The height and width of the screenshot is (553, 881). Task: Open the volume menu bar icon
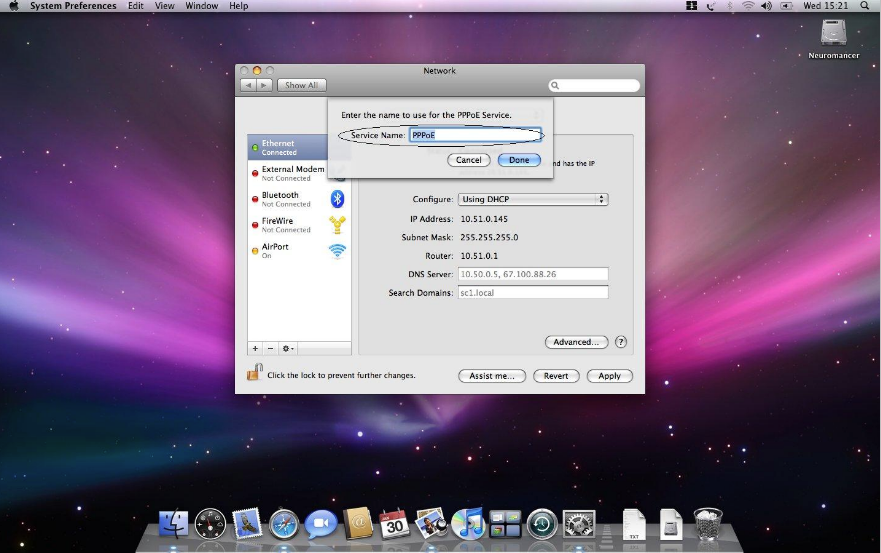766,6
